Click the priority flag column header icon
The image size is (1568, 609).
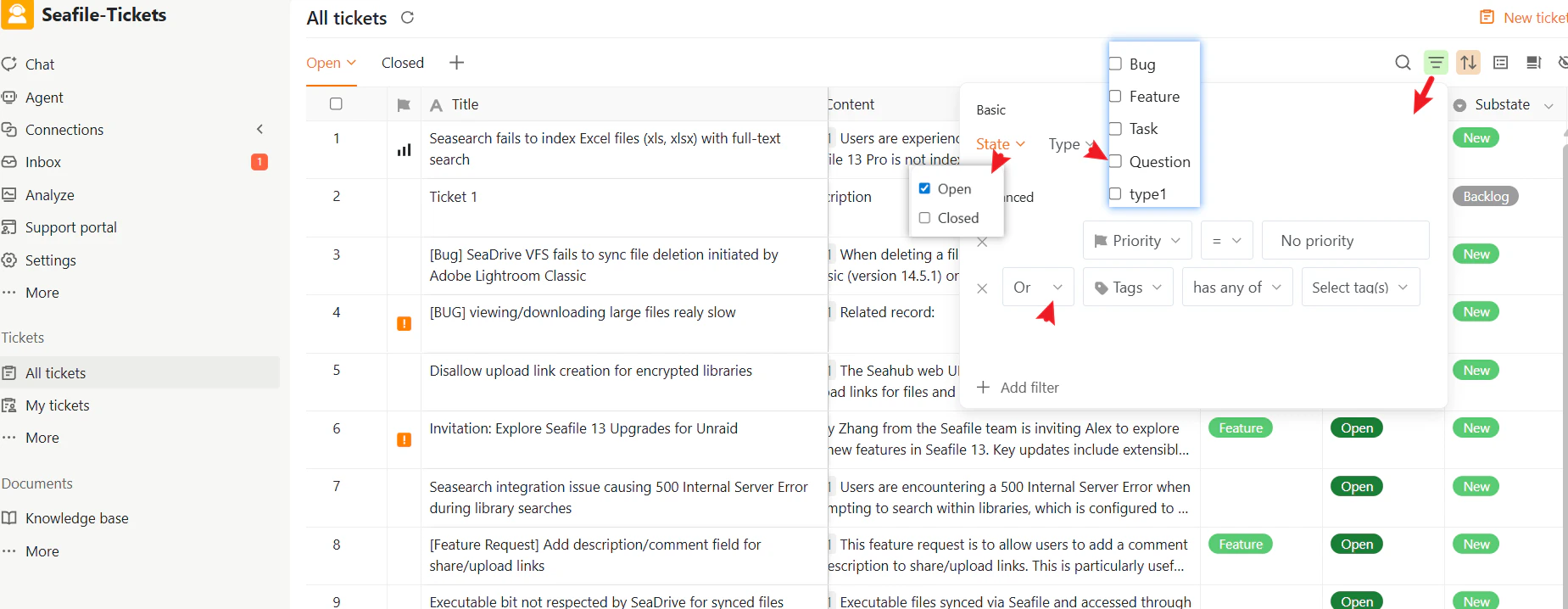pos(404,105)
